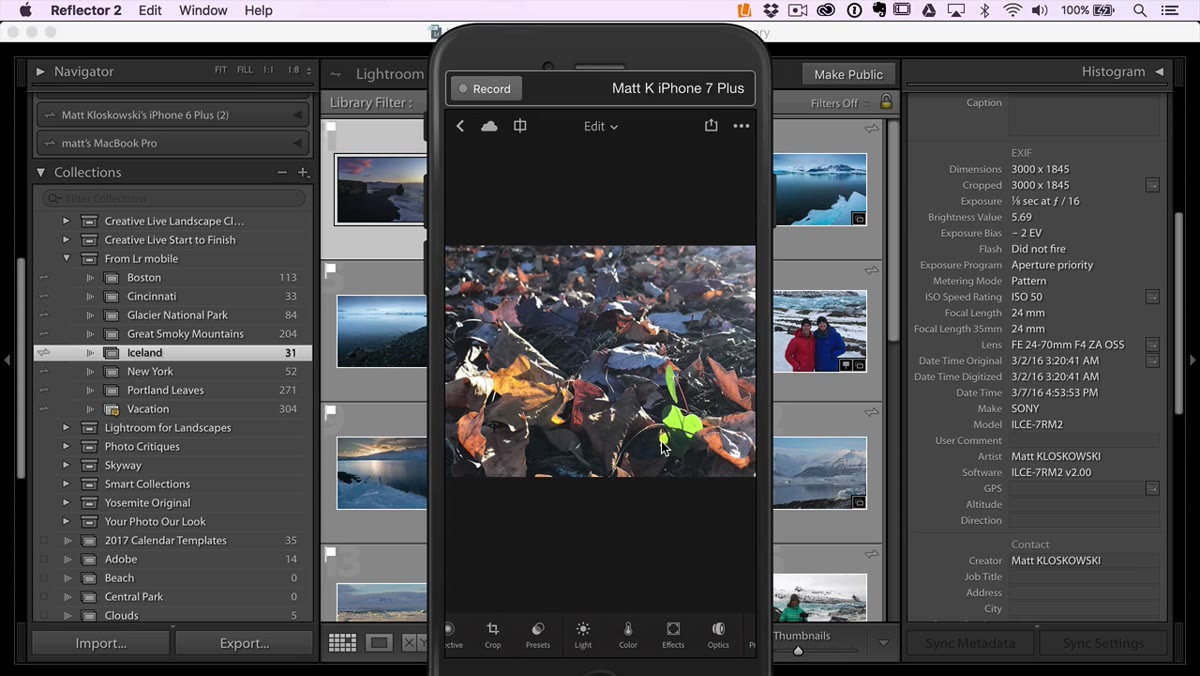Image resolution: width=1200 pixels, height=676 pixels.
Task: Open the Edit menu in menu bar
Action: [x=150, y=10]
